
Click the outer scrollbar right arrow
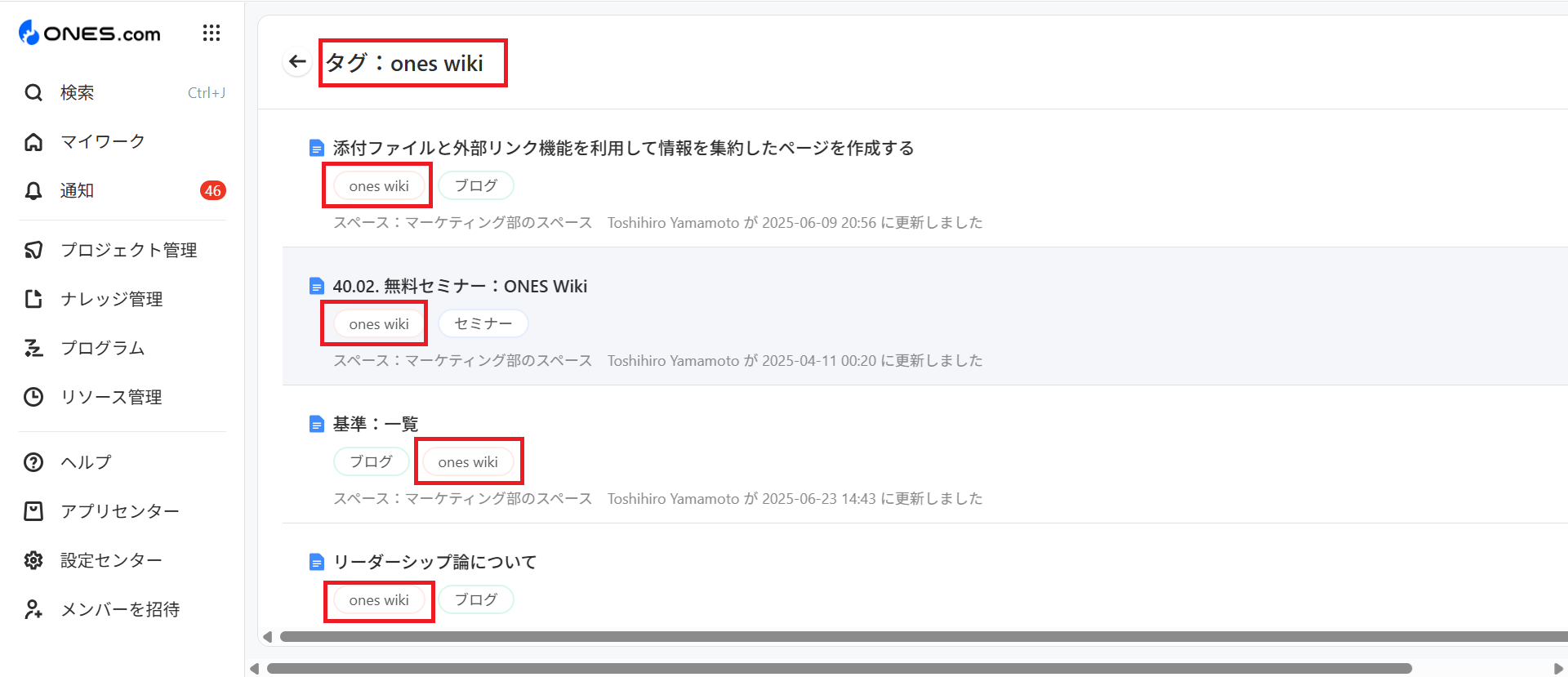[x=1558, y=669]
